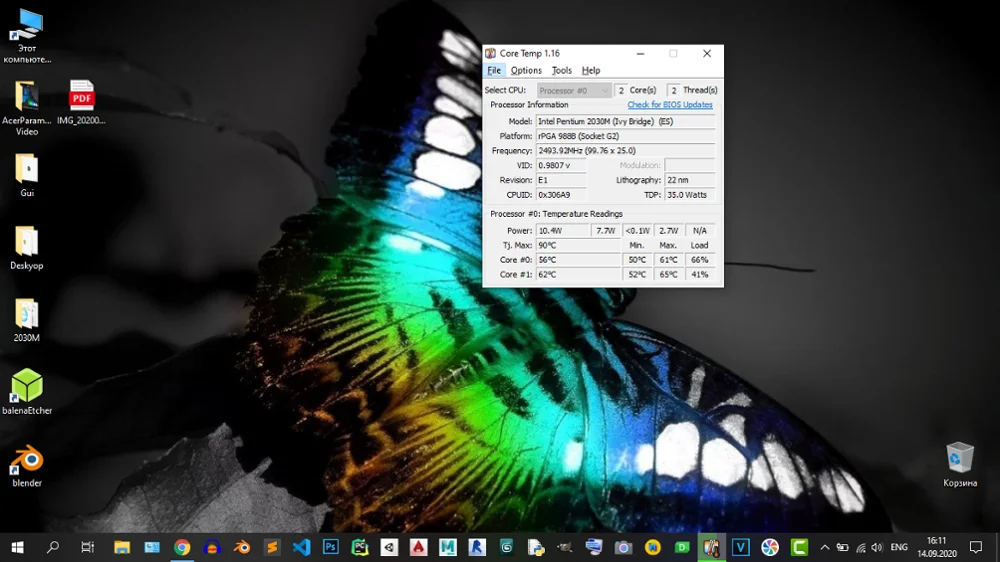1000x562 pixels.
Task: Select the Deskyop folder on desktop
Action: (x=27, y=248)
